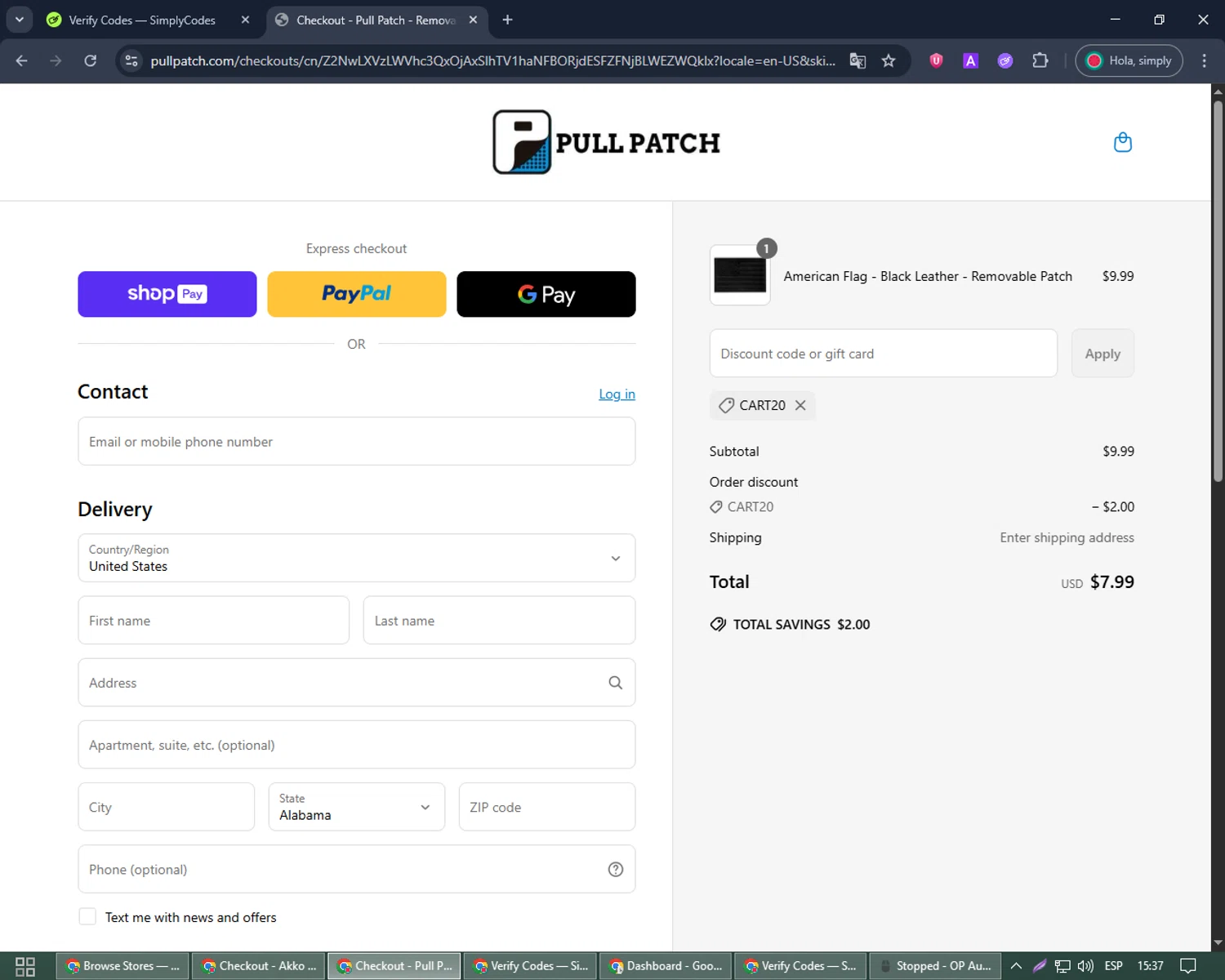Viewport: 1225px width, 980px height.
Task: Click the First name field
Action: [x=214, y=620]
